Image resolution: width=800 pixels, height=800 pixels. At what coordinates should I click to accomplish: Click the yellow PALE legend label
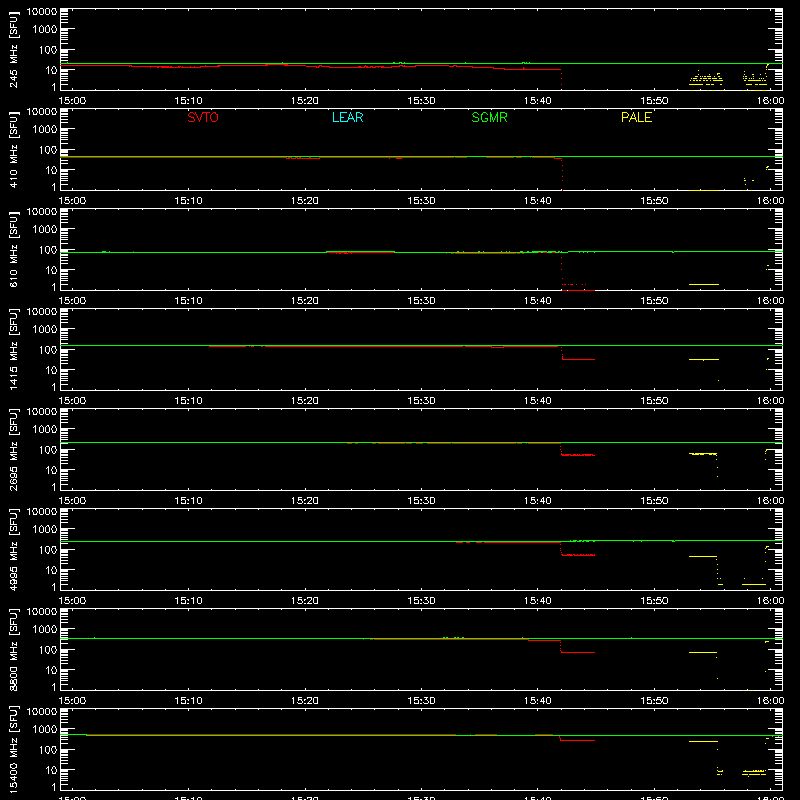pyautogui.click(x=636, y=117)
